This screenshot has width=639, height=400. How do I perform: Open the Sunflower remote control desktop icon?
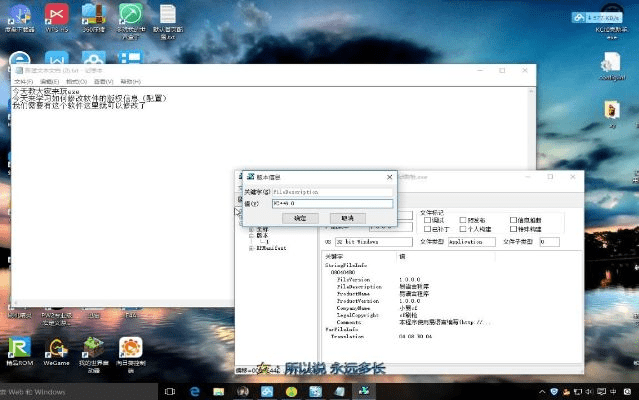point(131,347)
